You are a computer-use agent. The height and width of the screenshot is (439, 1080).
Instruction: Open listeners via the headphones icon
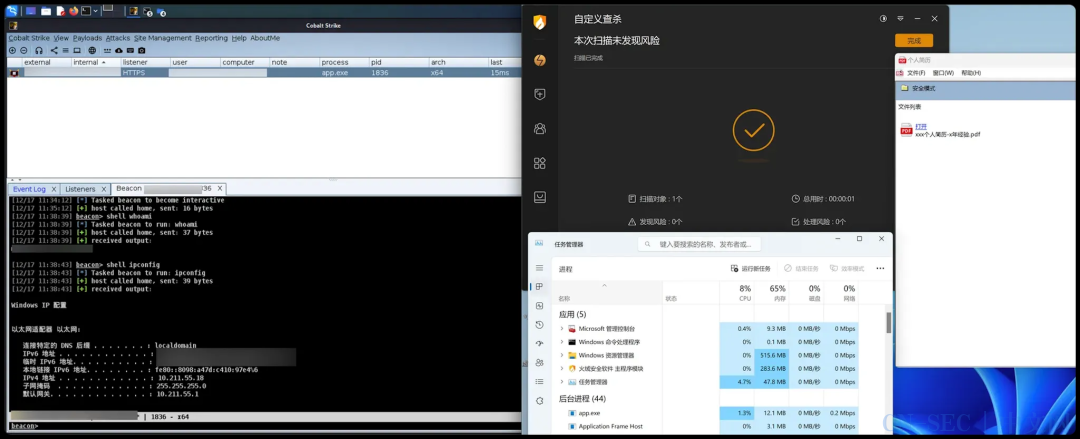point(39,50)
